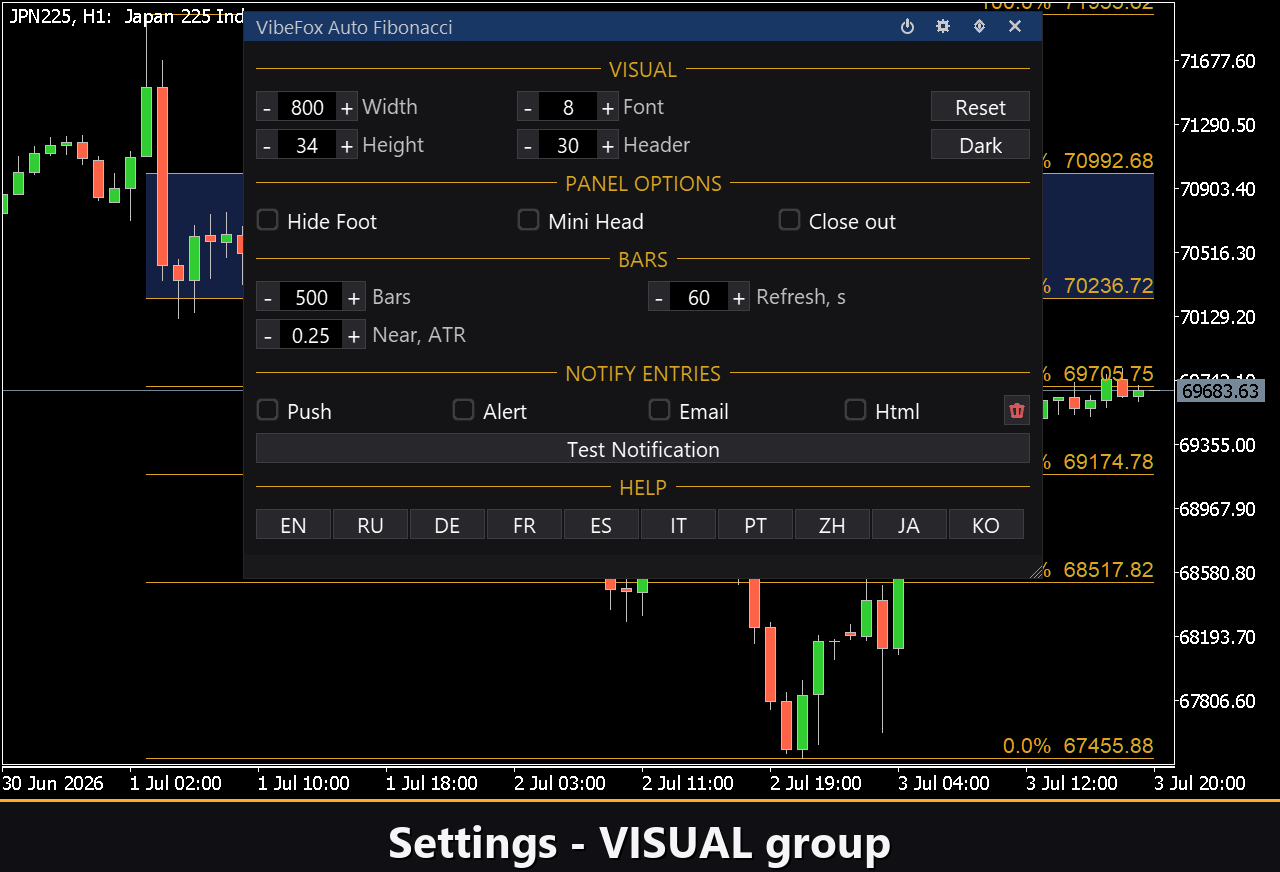The image size is (1280, 872).
Task: Click the resize grip at the panel corner
Action: 1036,571
